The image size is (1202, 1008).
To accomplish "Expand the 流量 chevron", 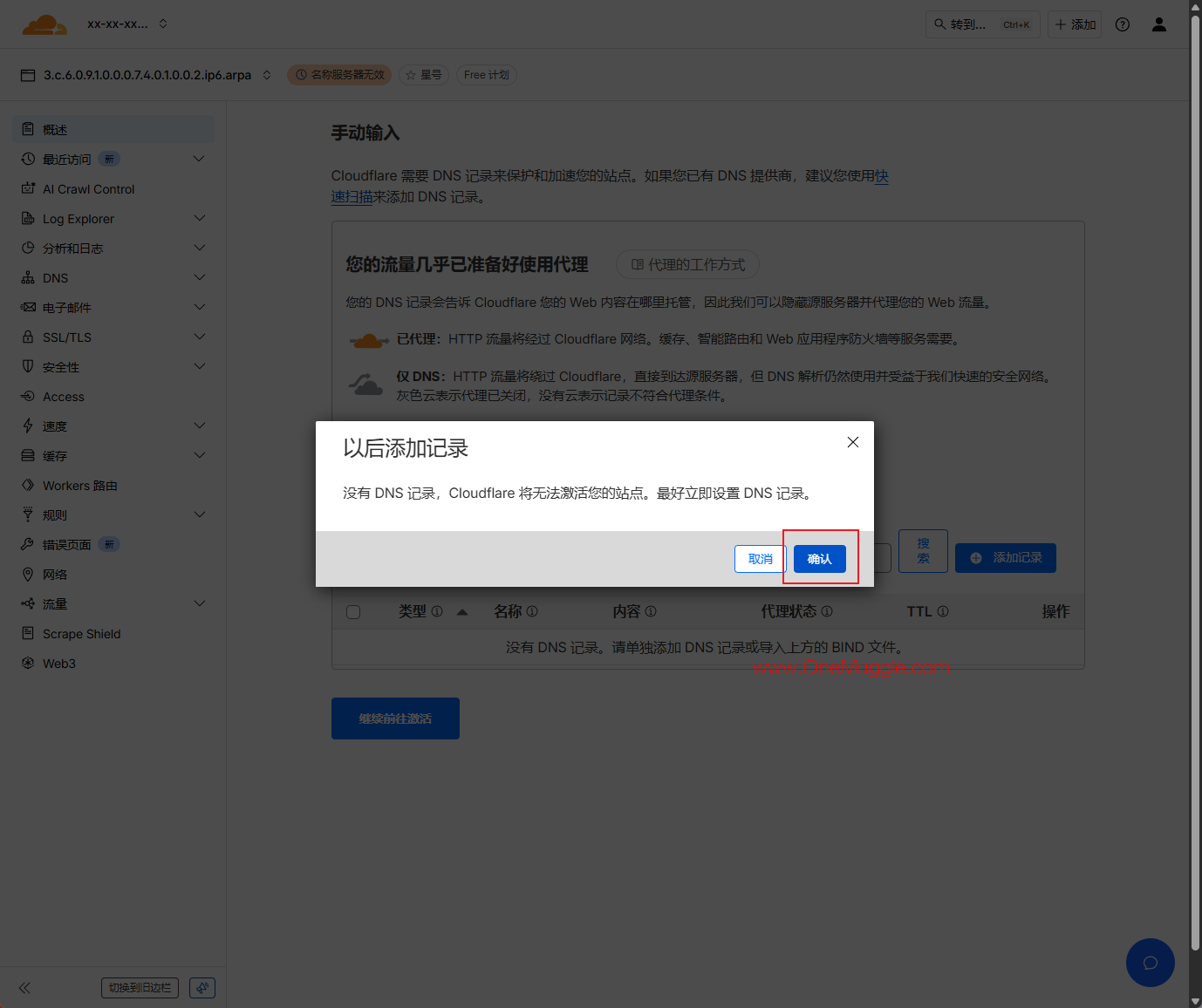I will tap(199, 603).
